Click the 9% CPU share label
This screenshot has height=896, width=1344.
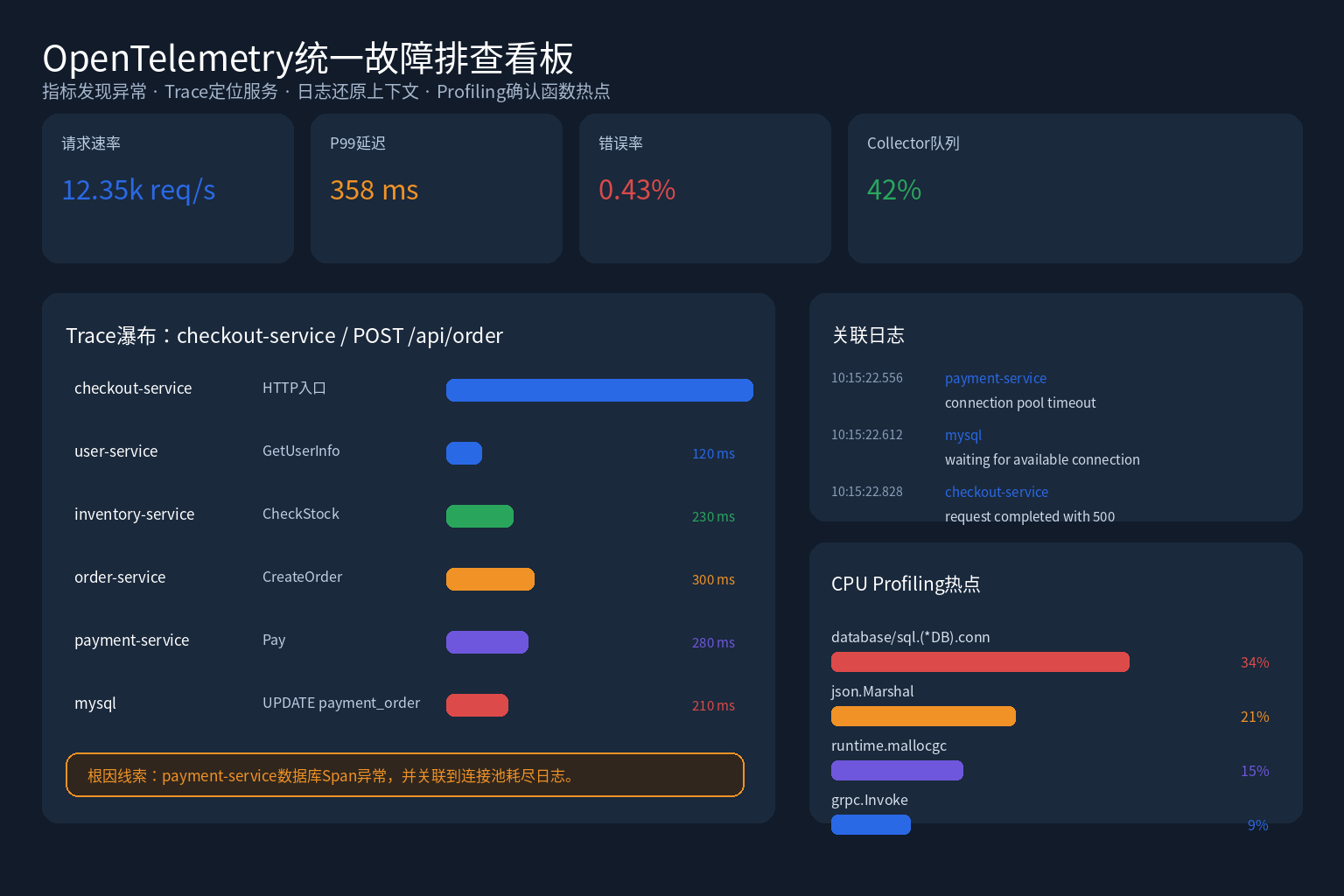pyautogui.click(x=1258, y=825)
